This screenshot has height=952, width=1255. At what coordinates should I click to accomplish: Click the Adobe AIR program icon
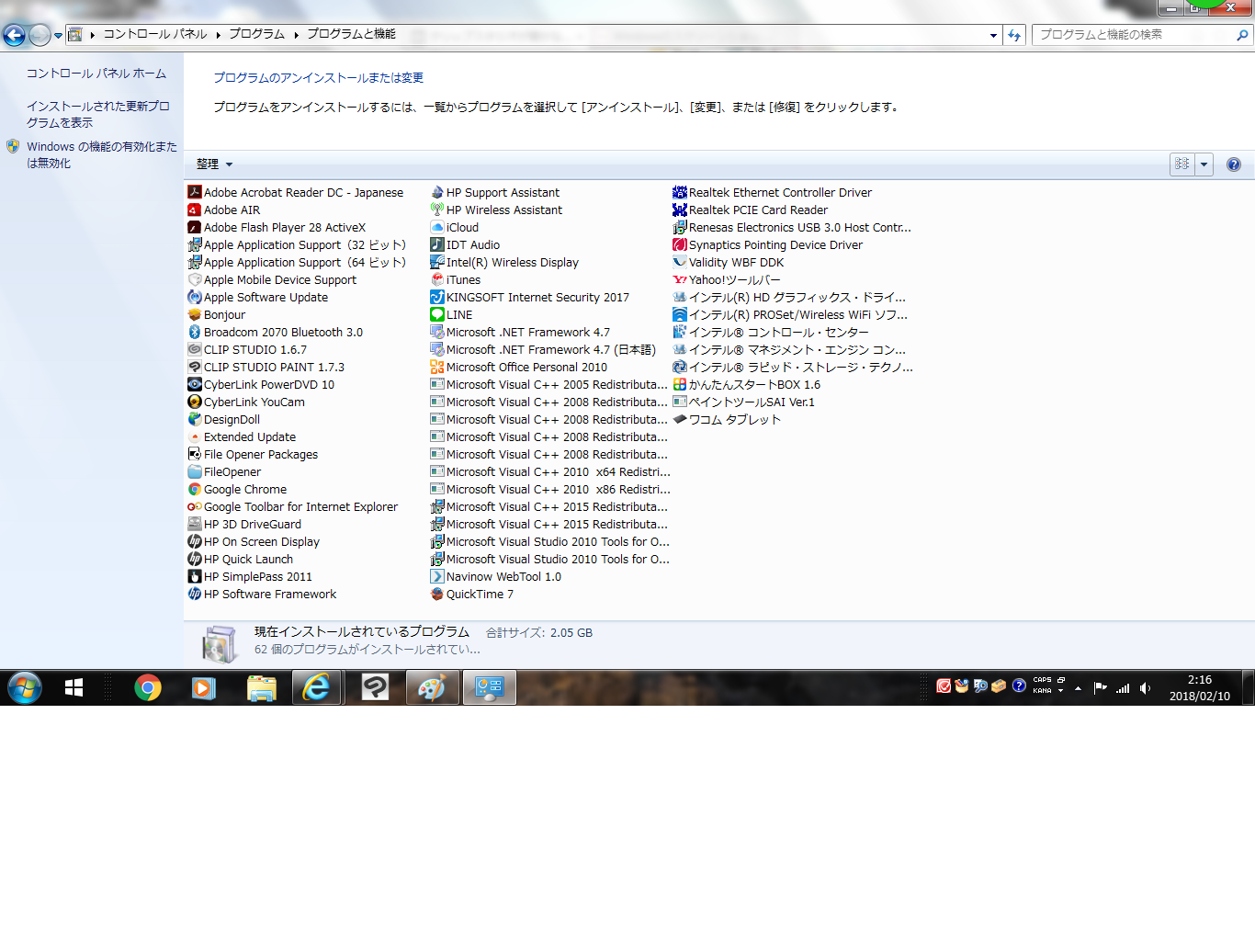(x=195, y=210)
